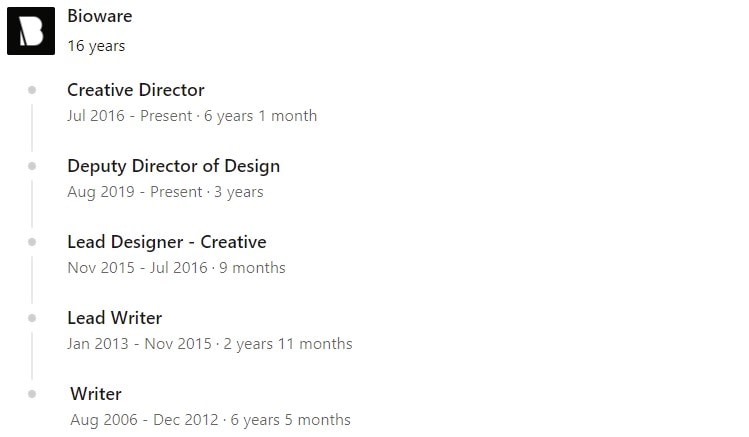This screenshot has width=749, height=437.
Task: Select the Lead Writer position title
Action: (115, 318)
